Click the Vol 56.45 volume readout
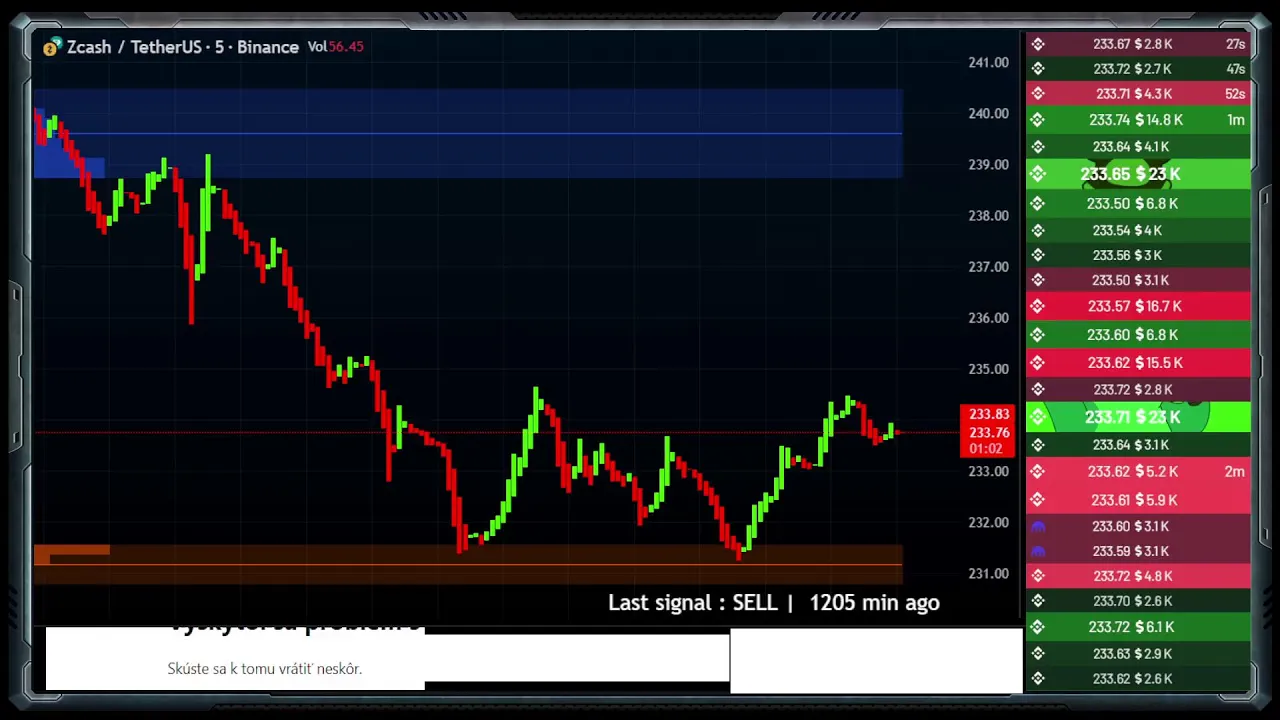 [x=335, y=47]
